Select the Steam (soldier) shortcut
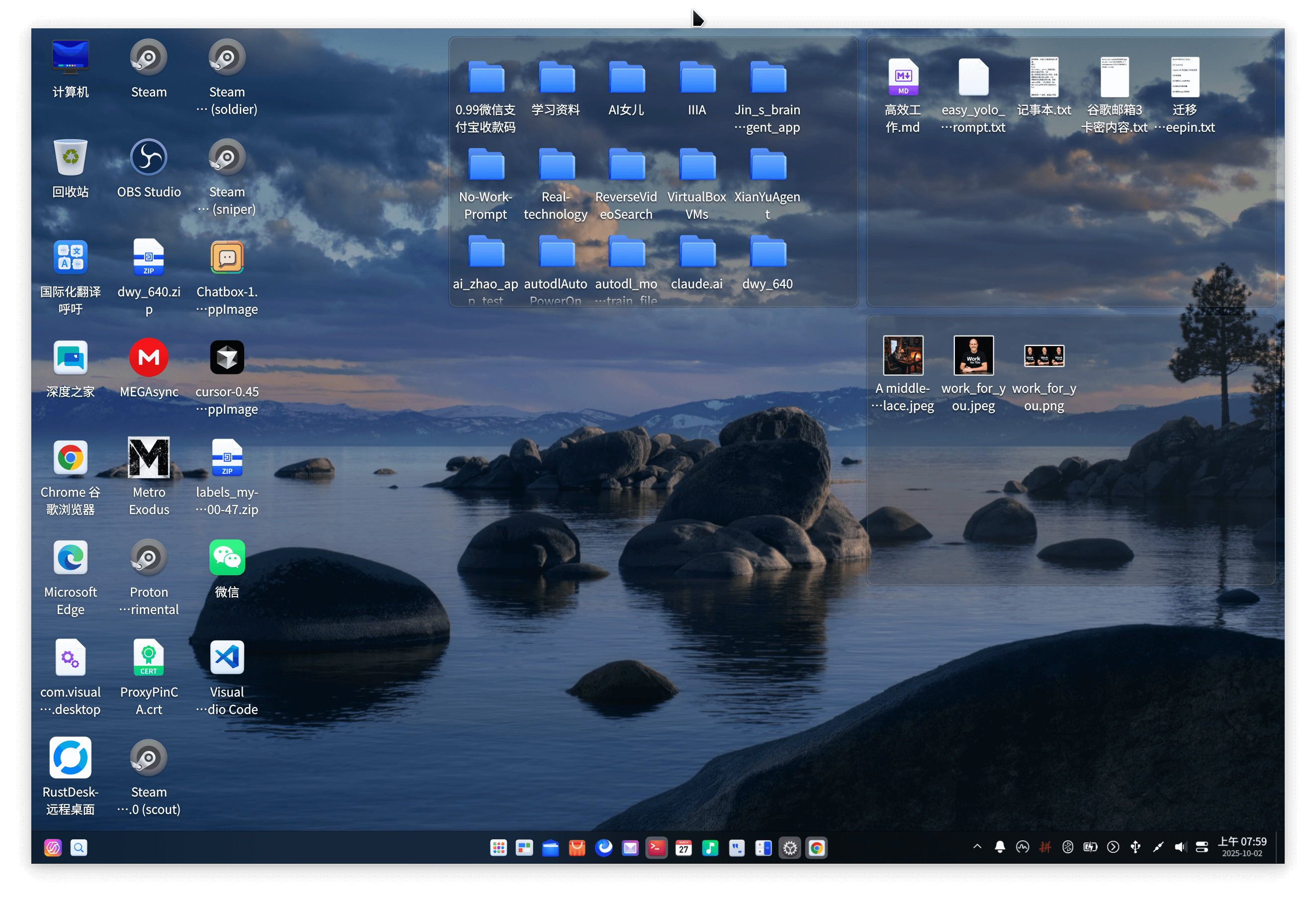The image size is (1316, 898). (227, 58)
